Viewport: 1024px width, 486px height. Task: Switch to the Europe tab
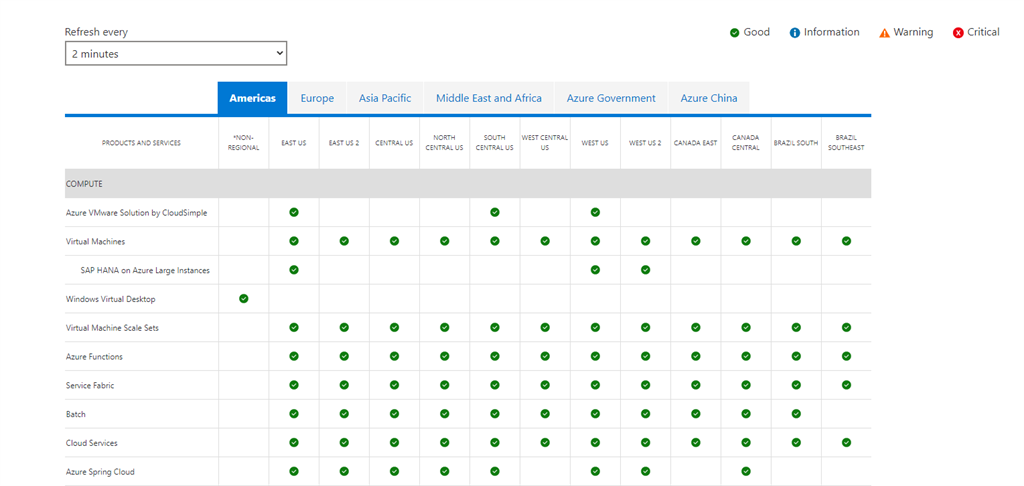(317, 98)
